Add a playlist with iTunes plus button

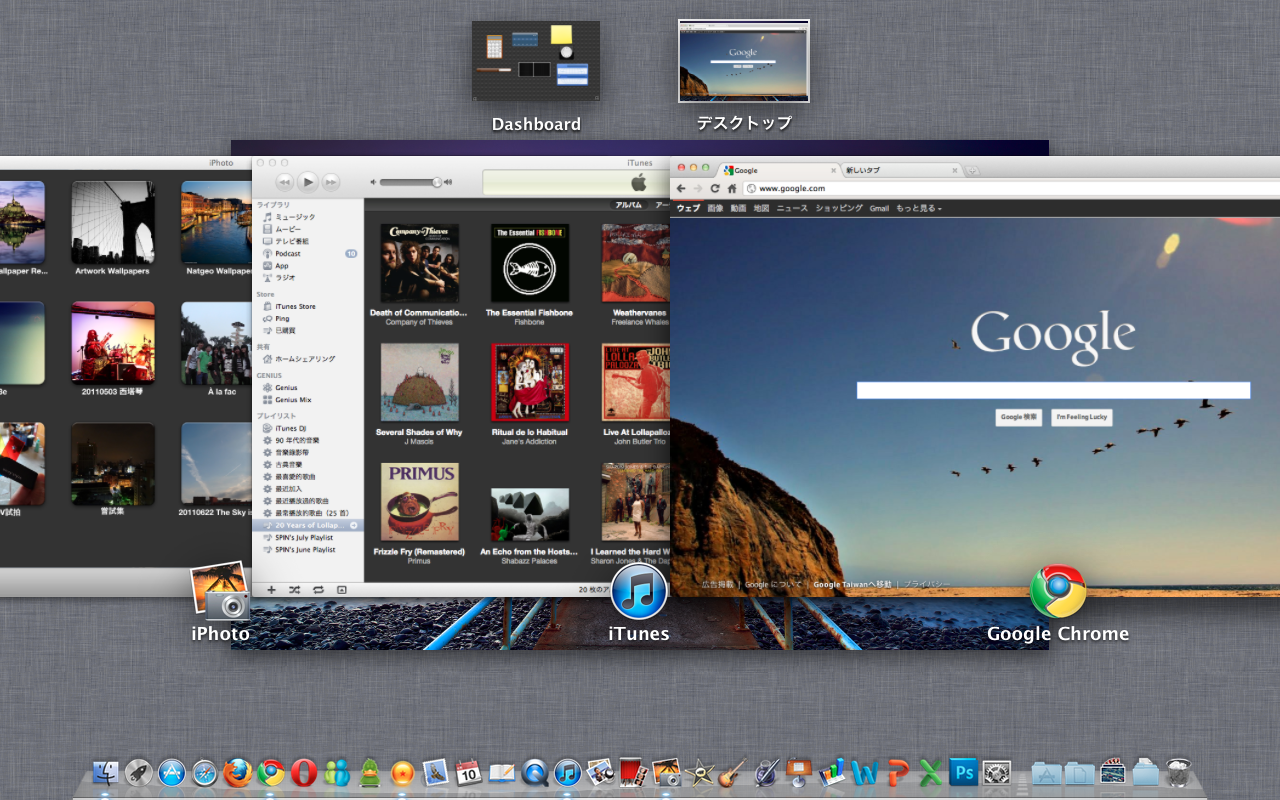[x=271, y=590]
